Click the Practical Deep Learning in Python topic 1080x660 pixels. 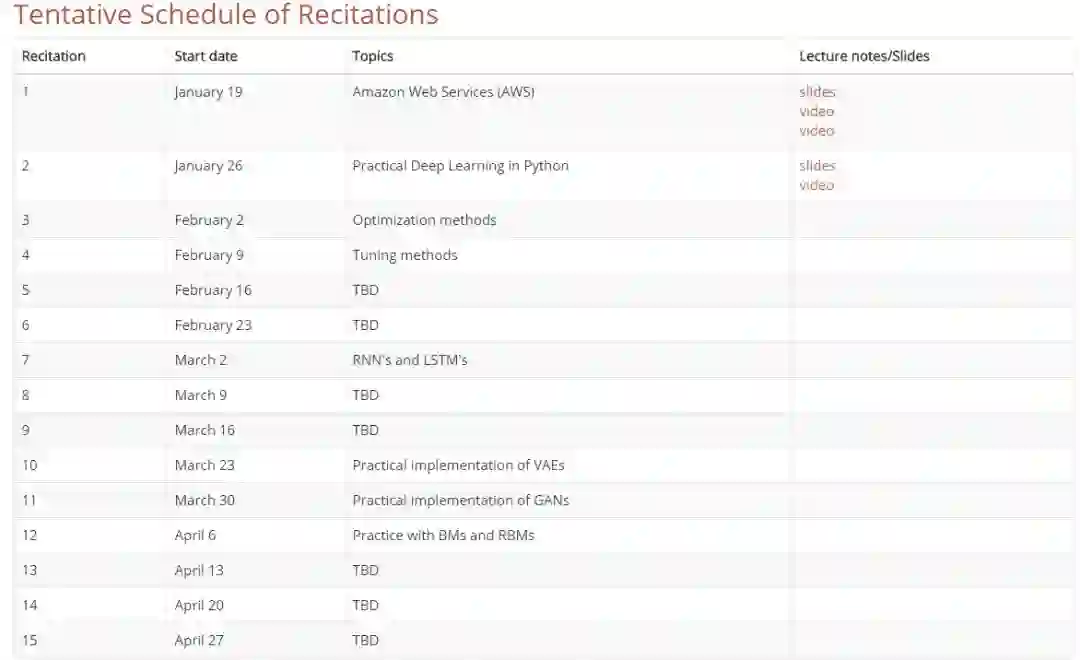click(460, 166)
